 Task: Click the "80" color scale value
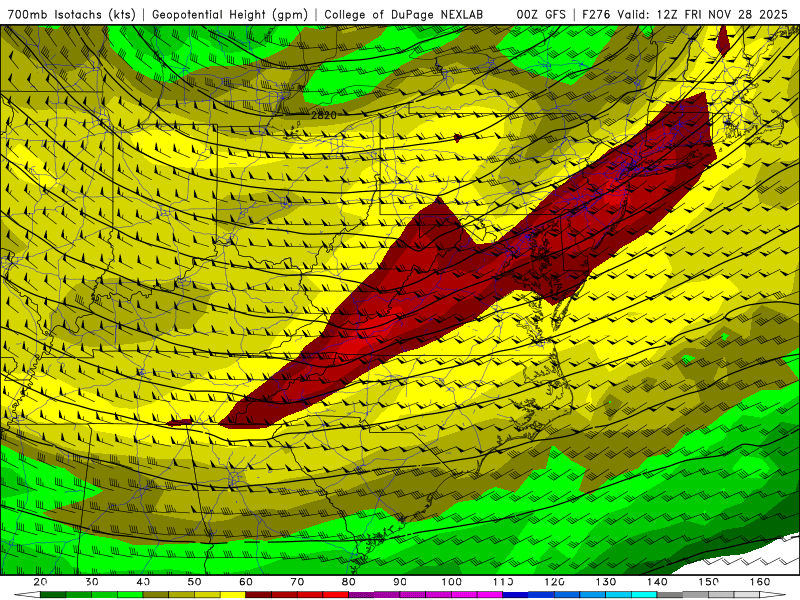click(349, 582)
